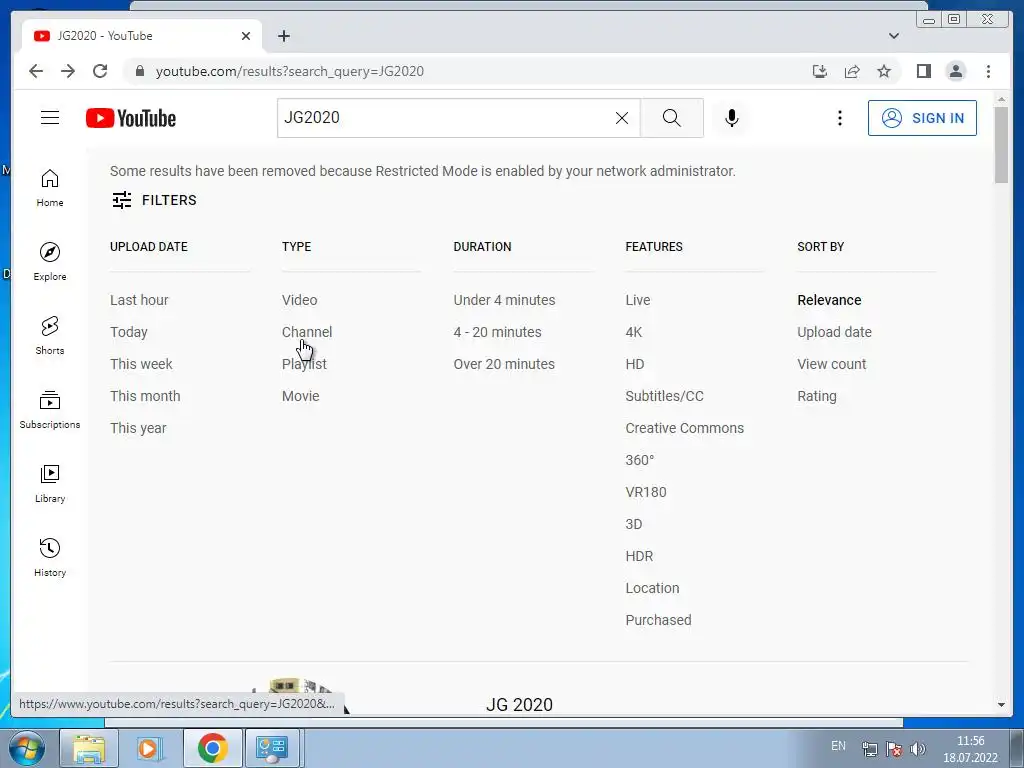Filter by This week
The height and width of the screenshot is (768, 1024).
tap(141, 364)
